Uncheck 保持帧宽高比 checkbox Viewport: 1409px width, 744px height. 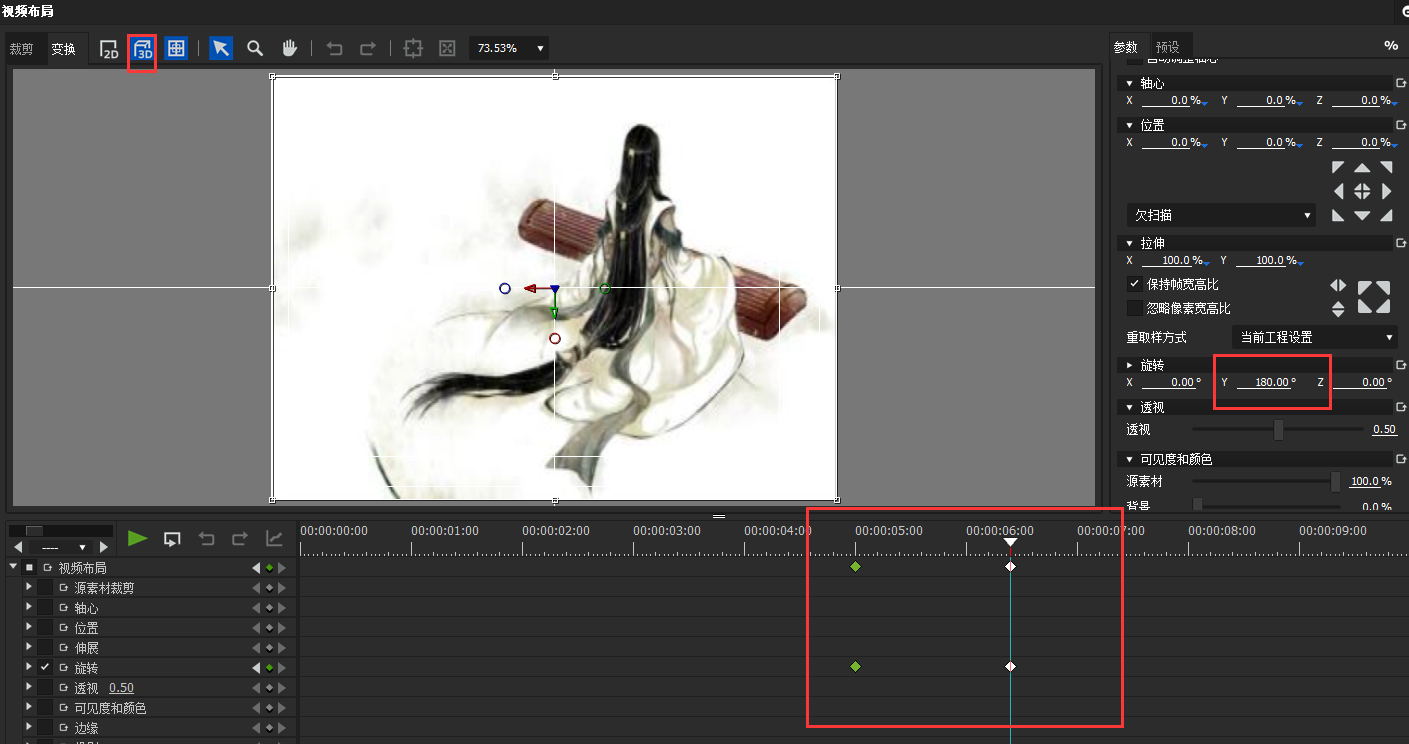(1134, 284)
